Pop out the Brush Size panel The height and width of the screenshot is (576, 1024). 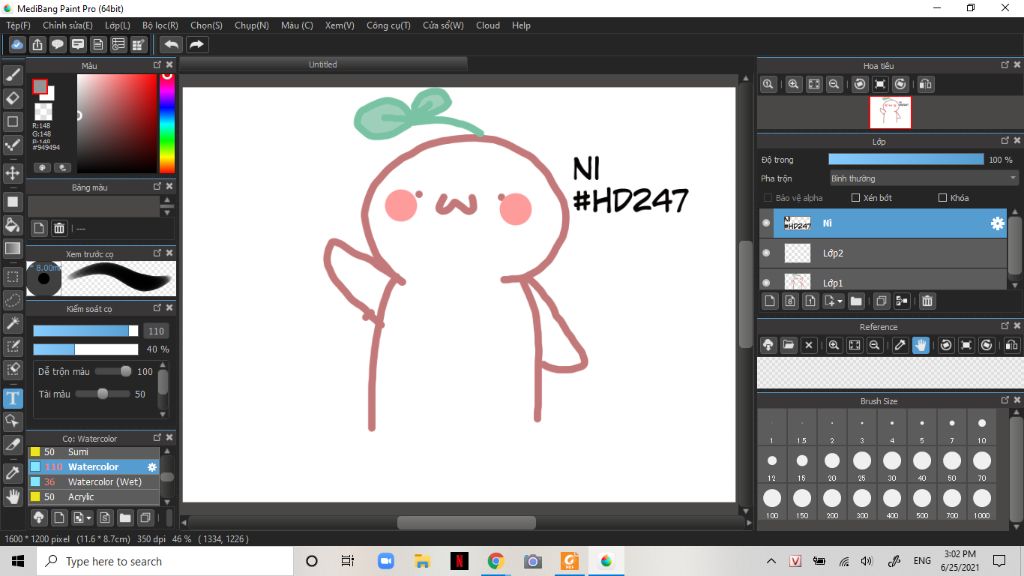click(x=1004, y=400)
